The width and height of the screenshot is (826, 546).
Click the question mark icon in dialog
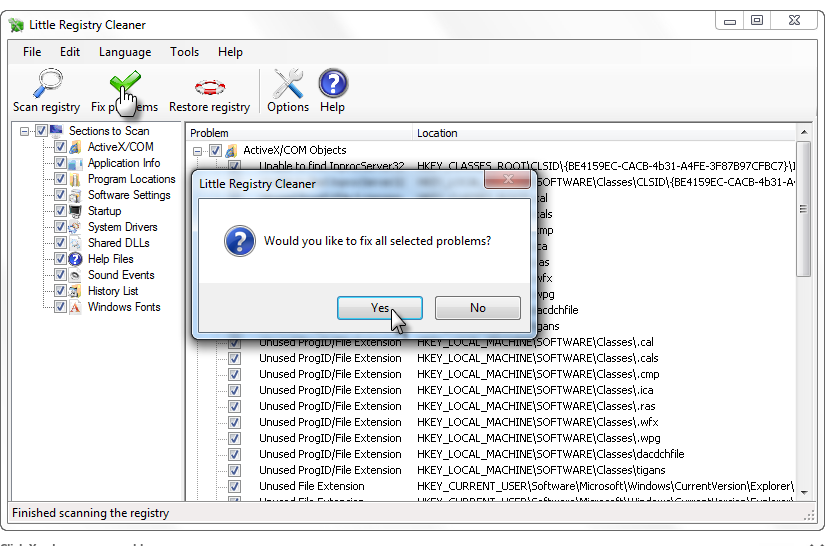(240, 241)
